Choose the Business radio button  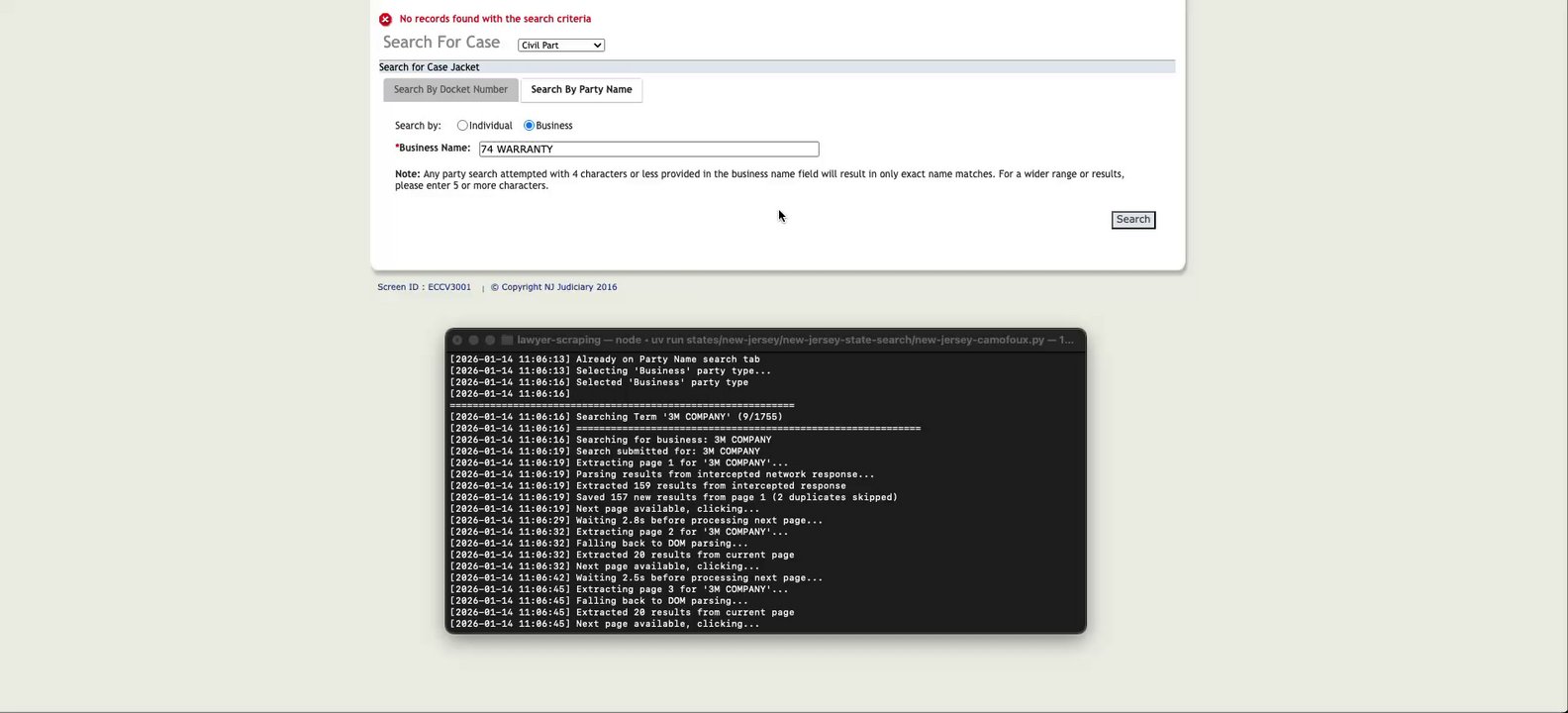pyautogui.click(x=529, y=126)
